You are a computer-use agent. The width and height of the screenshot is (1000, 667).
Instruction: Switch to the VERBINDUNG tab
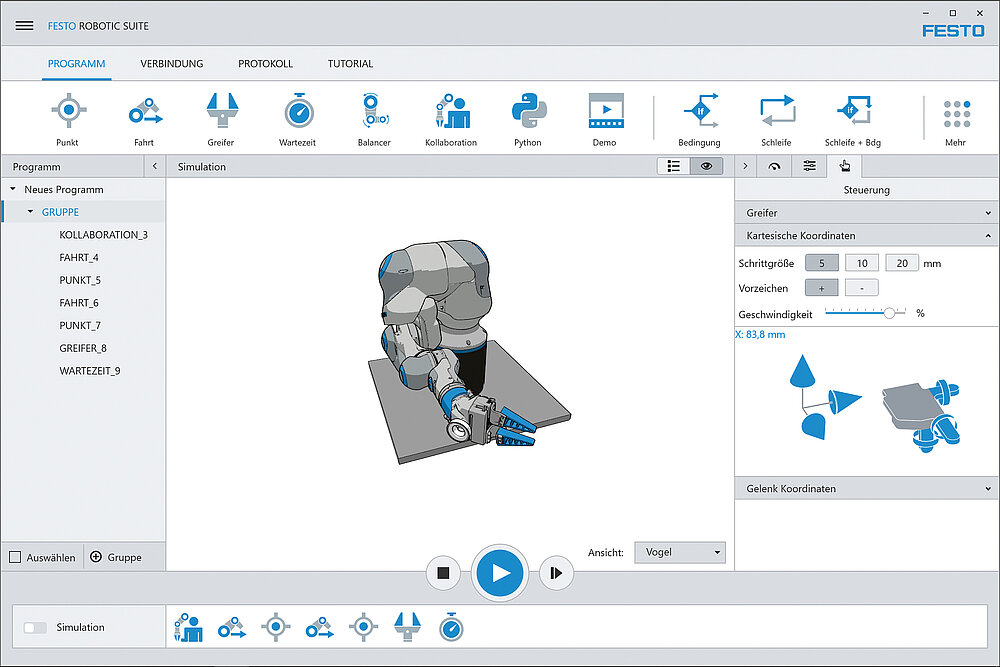point(171,64)
